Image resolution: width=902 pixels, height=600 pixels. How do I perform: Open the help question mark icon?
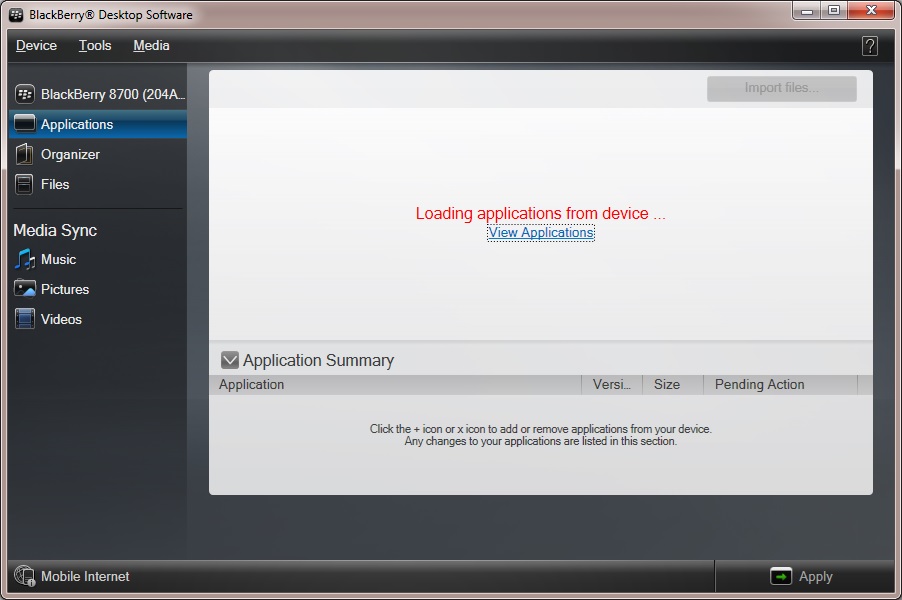click(869, 46)
